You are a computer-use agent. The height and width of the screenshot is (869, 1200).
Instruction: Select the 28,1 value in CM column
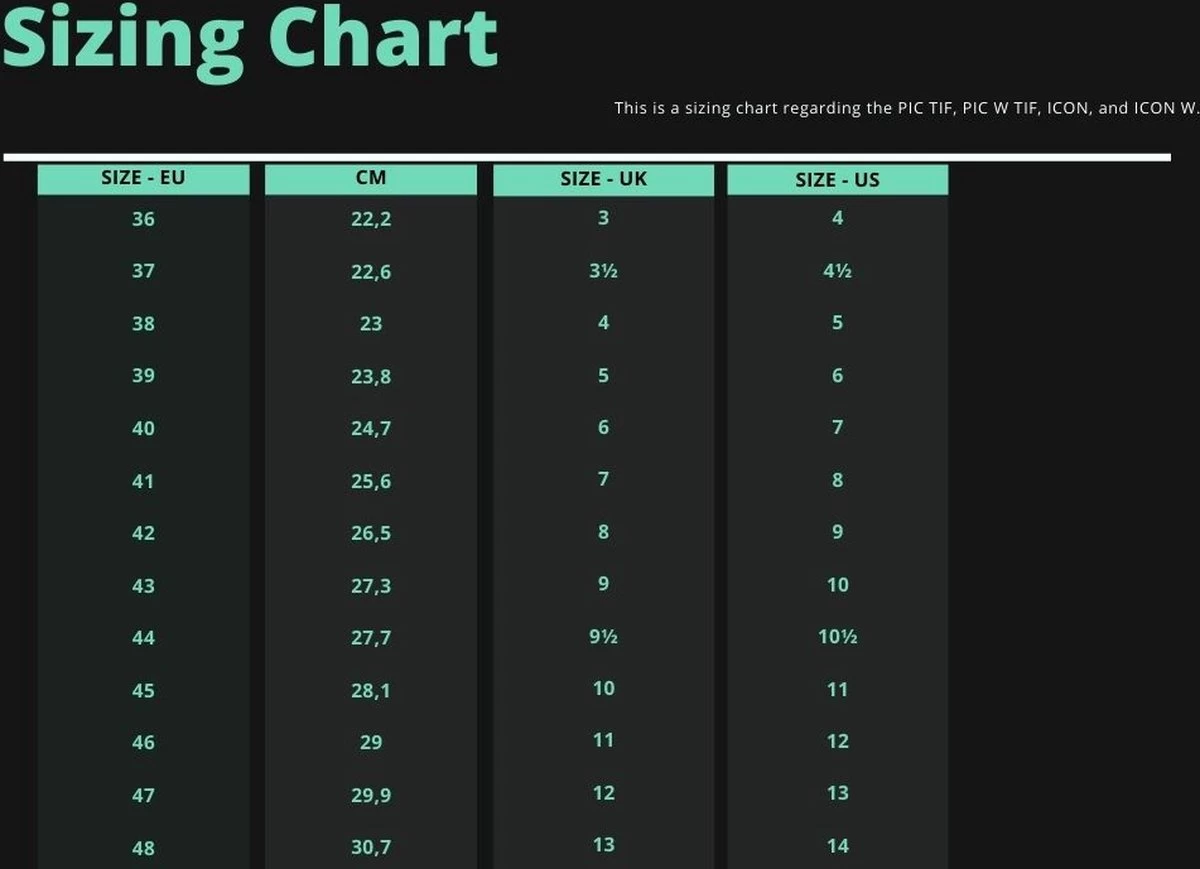pyautogui.click(x=370, y=690)
